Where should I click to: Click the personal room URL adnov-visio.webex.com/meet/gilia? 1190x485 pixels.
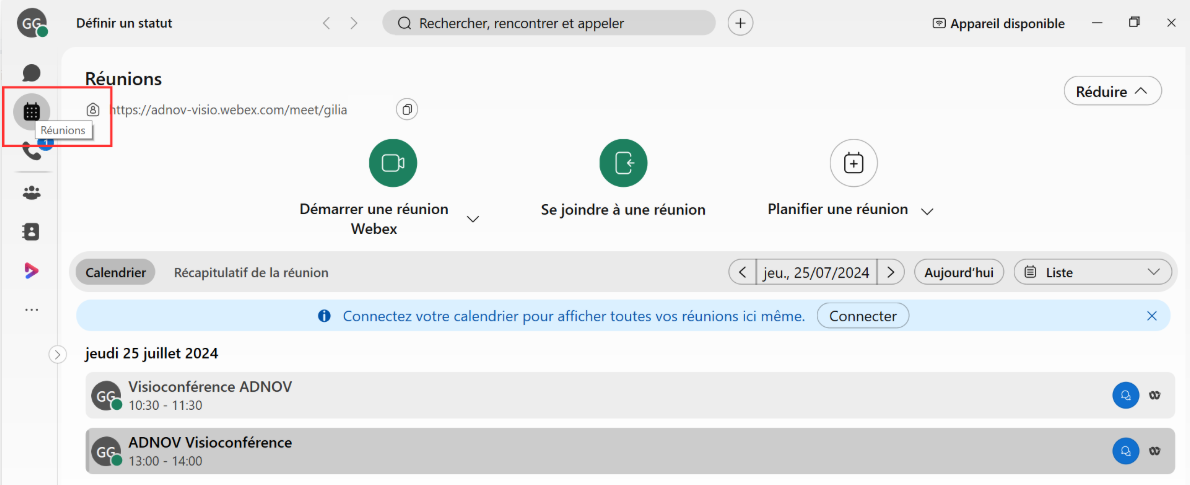coord(228,110)
